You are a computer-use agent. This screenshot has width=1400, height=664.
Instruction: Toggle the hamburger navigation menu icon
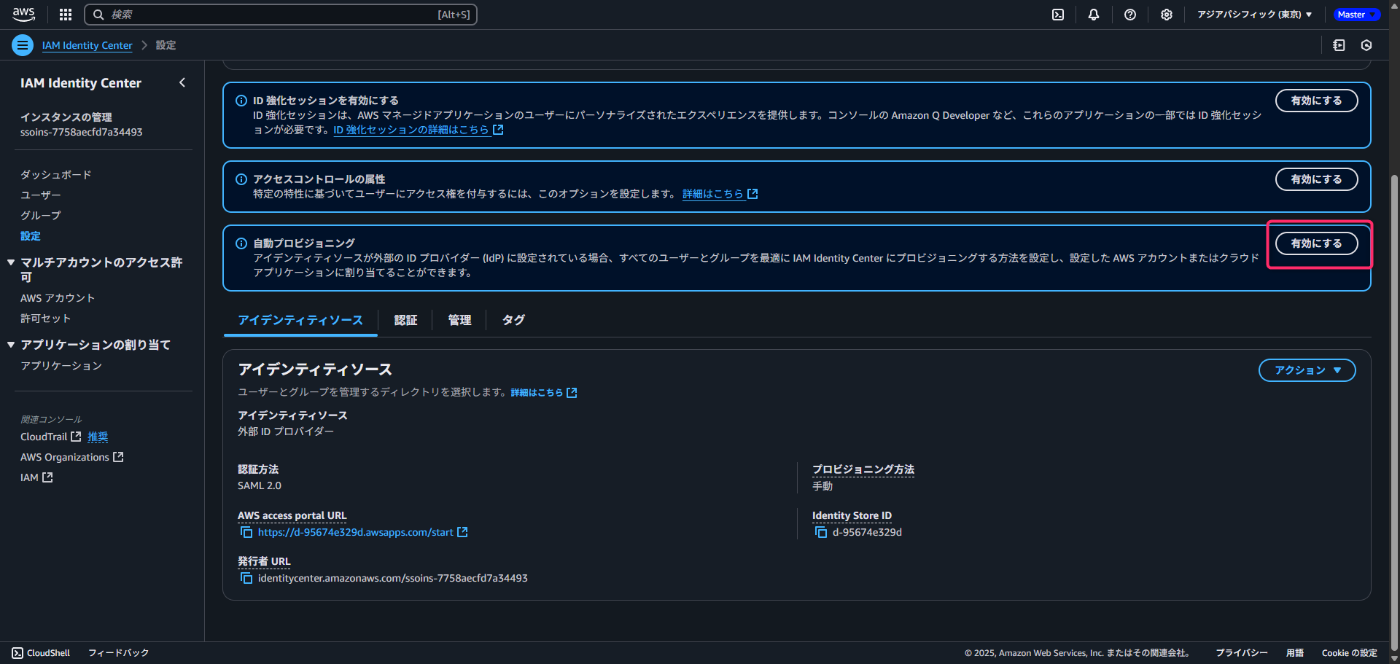pyautogui.click(x=23, y=45)
